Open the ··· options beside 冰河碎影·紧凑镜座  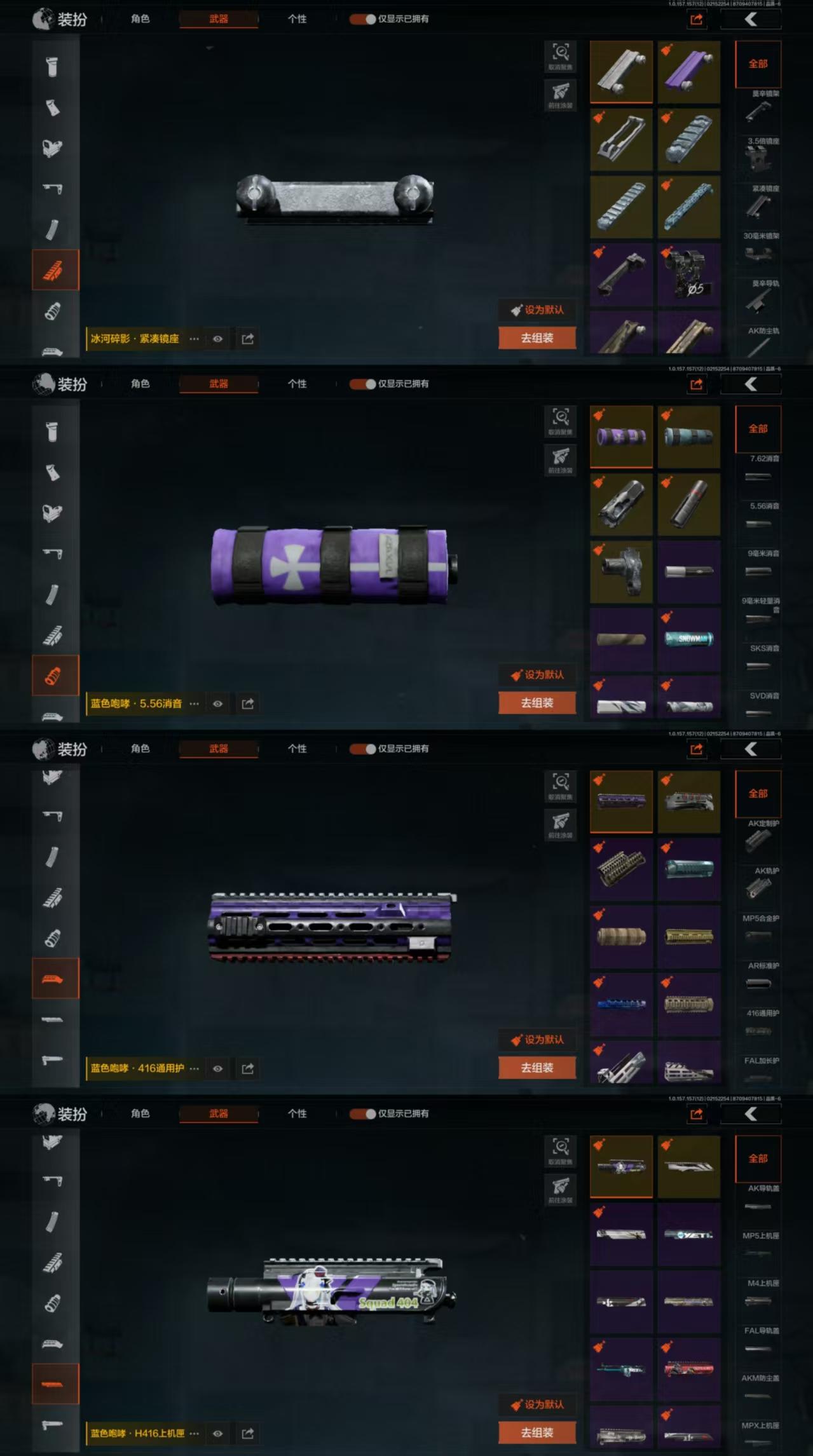click(x=195, y=339)
